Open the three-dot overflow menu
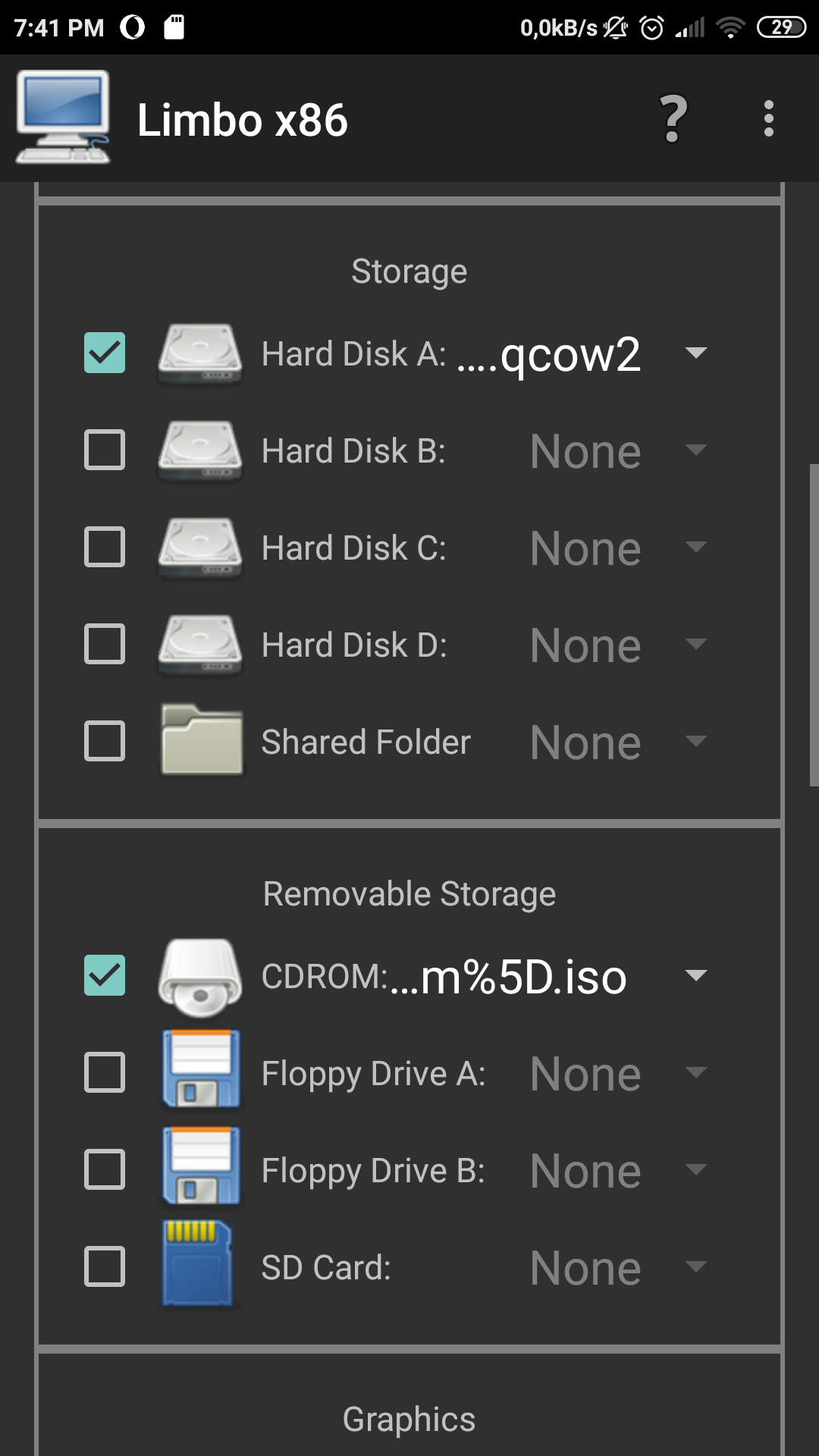 [768, 119]
